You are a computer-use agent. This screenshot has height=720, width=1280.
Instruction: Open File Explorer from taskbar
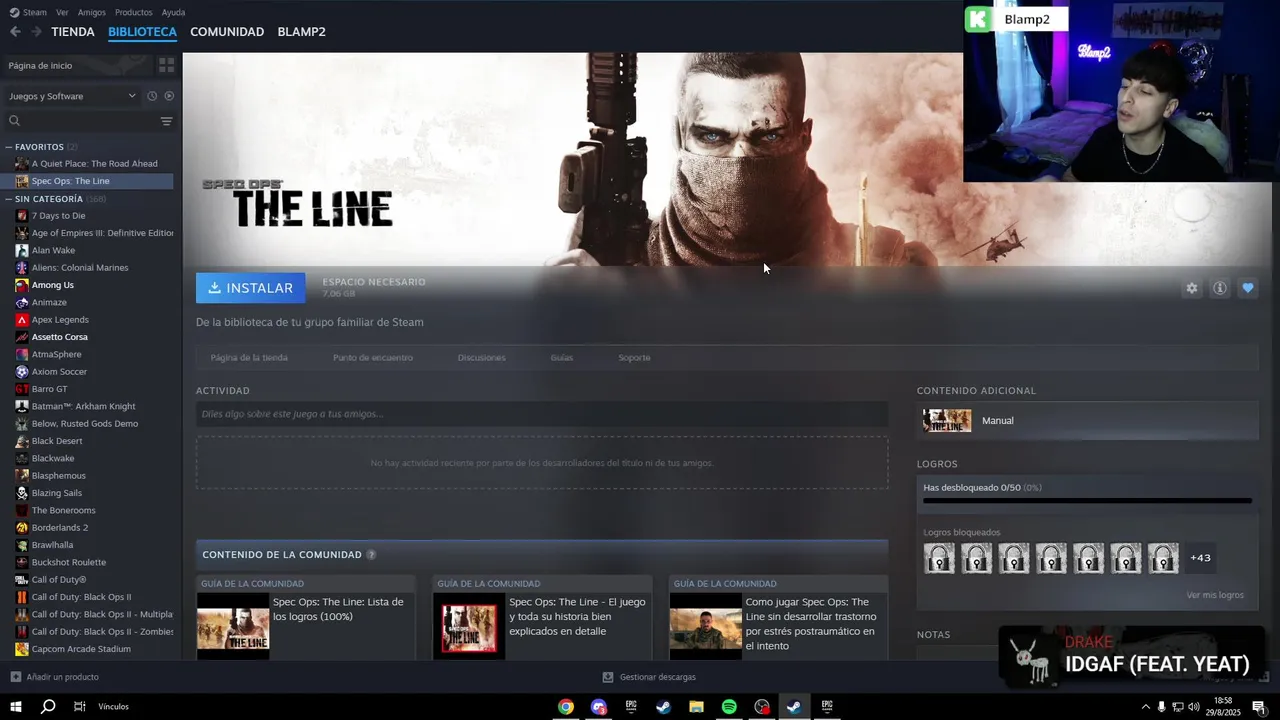[696, 707]
